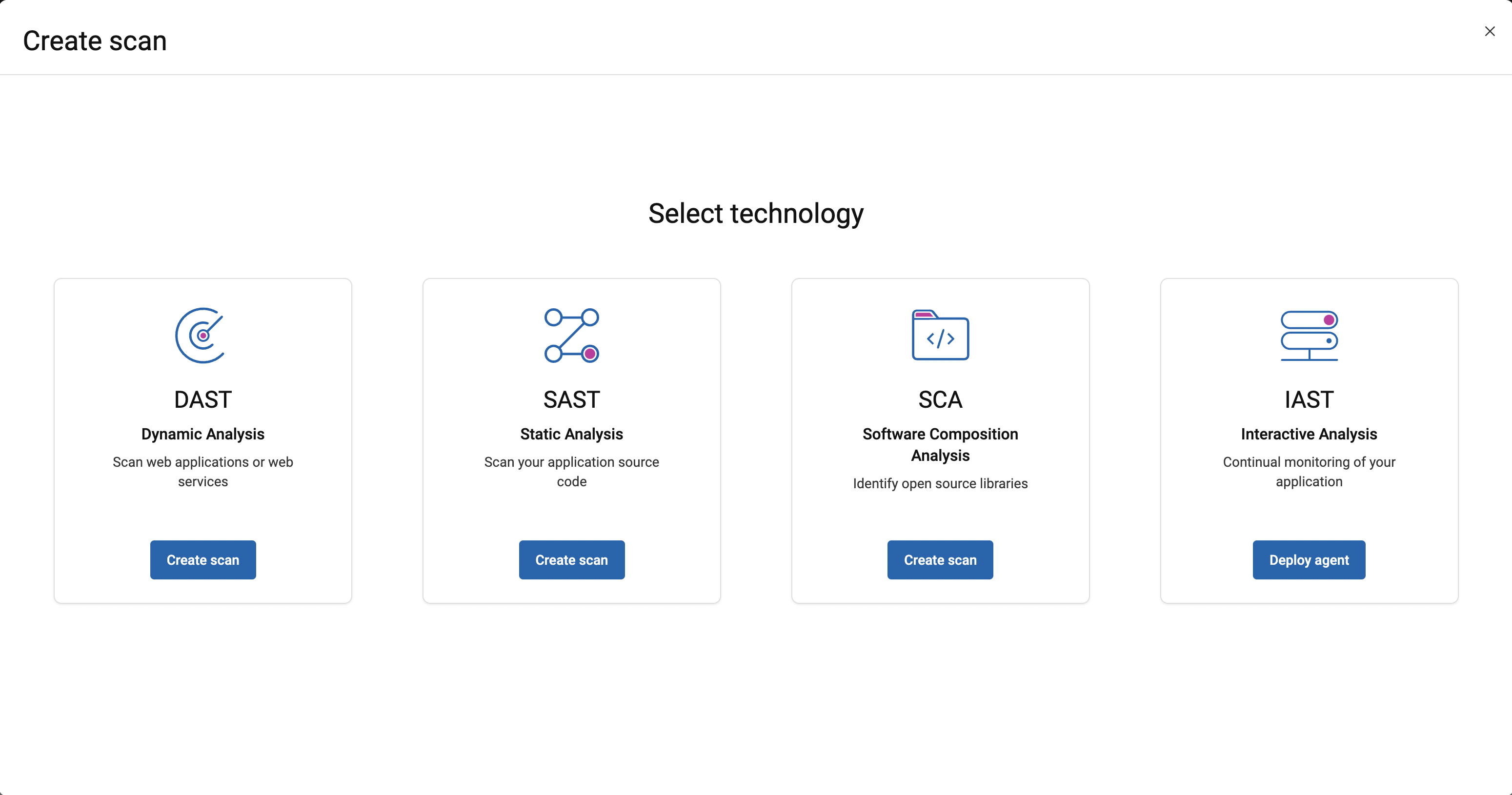Screen dimensions: 1512x795
Task: Select the DAST heading
Action: [202, 399]
